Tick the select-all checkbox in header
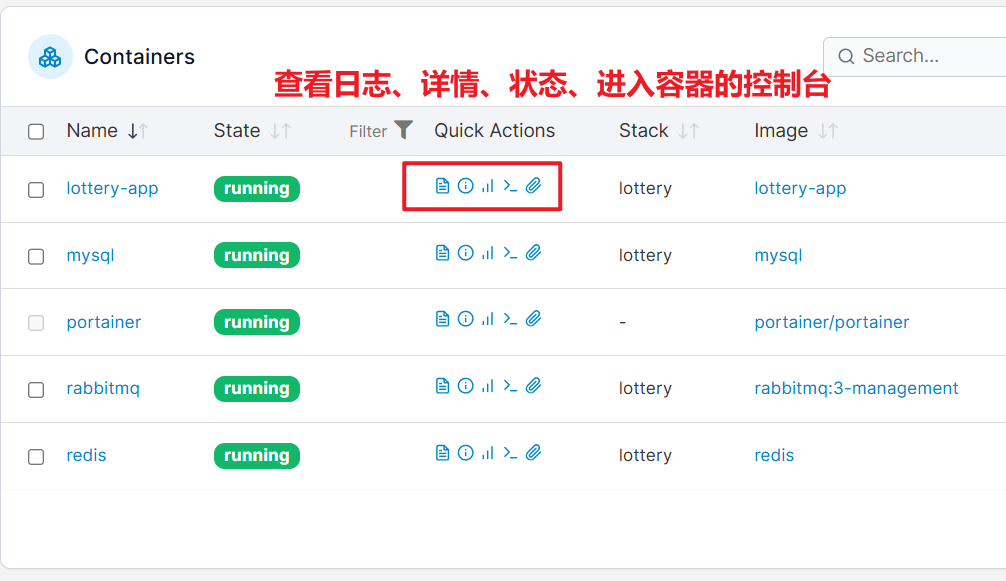Screen dimensions: 1006x581 [x=36, y=131]
